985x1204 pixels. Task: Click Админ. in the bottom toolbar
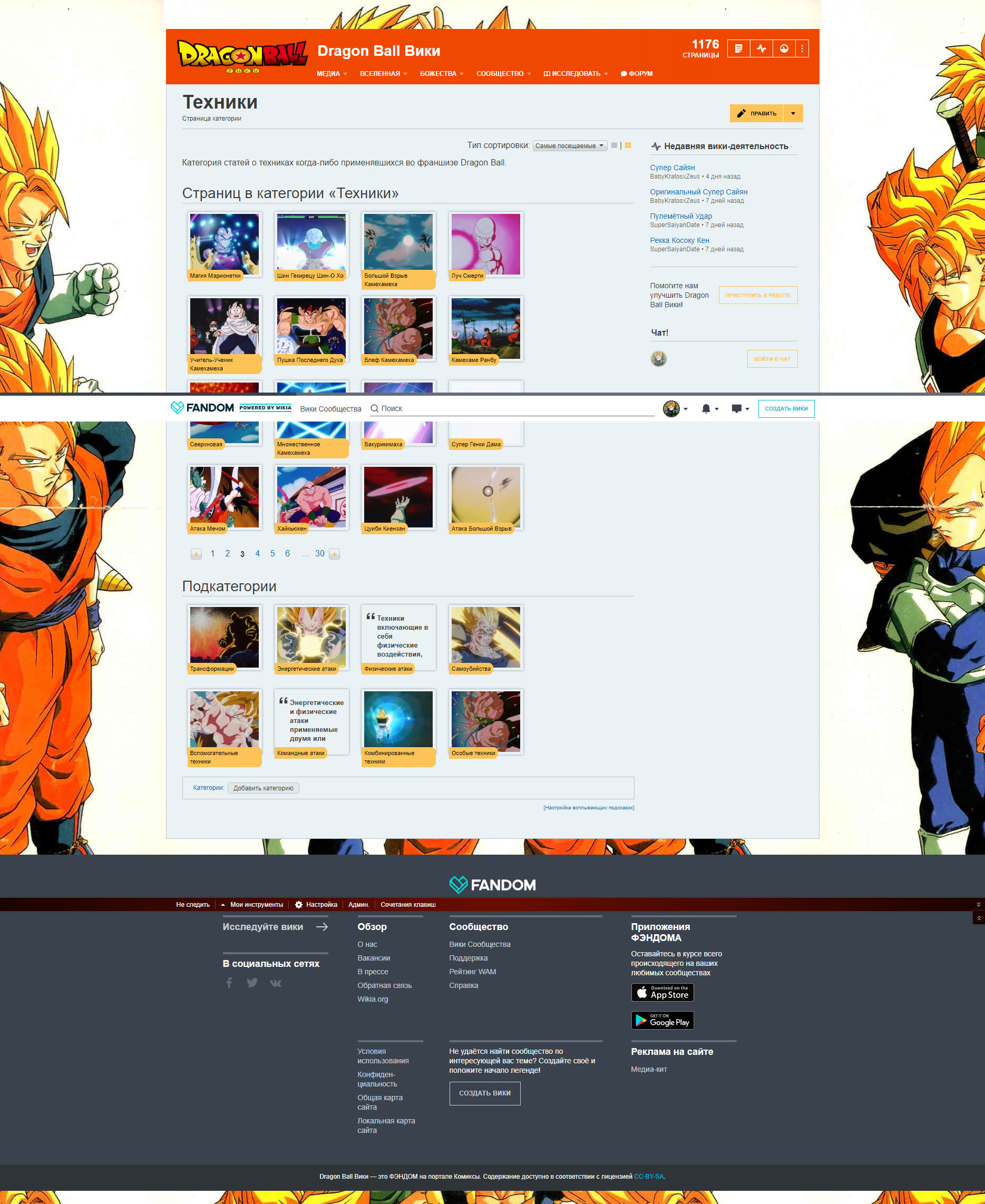pyautogui.click(x=358, y=905)
